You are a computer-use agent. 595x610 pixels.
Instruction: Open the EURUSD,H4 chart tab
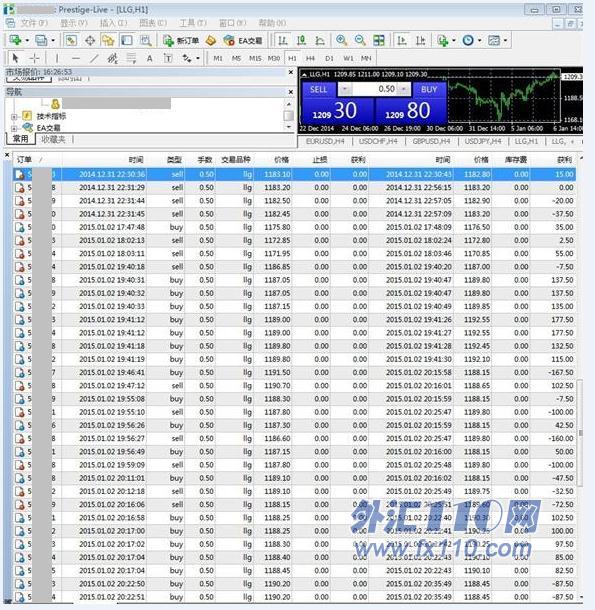[325, 141]
